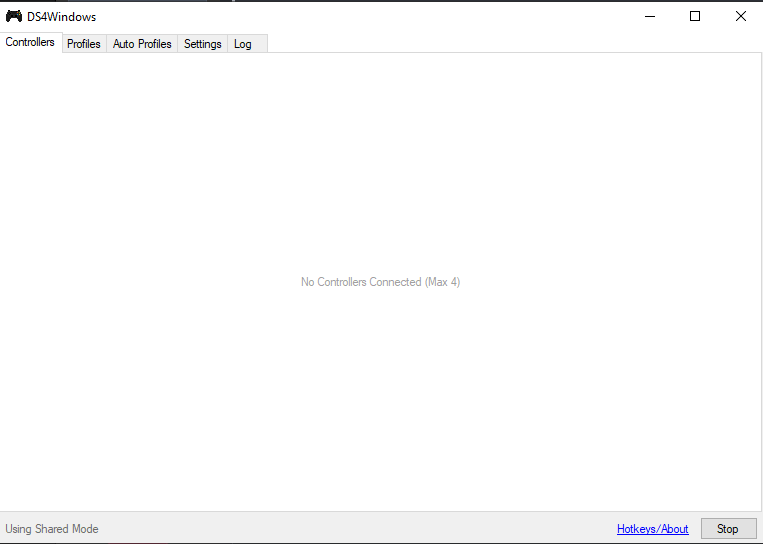Open the Auto Profiles tab
The width and height of the screenshot is (763, 544).
tap(142, 44)
